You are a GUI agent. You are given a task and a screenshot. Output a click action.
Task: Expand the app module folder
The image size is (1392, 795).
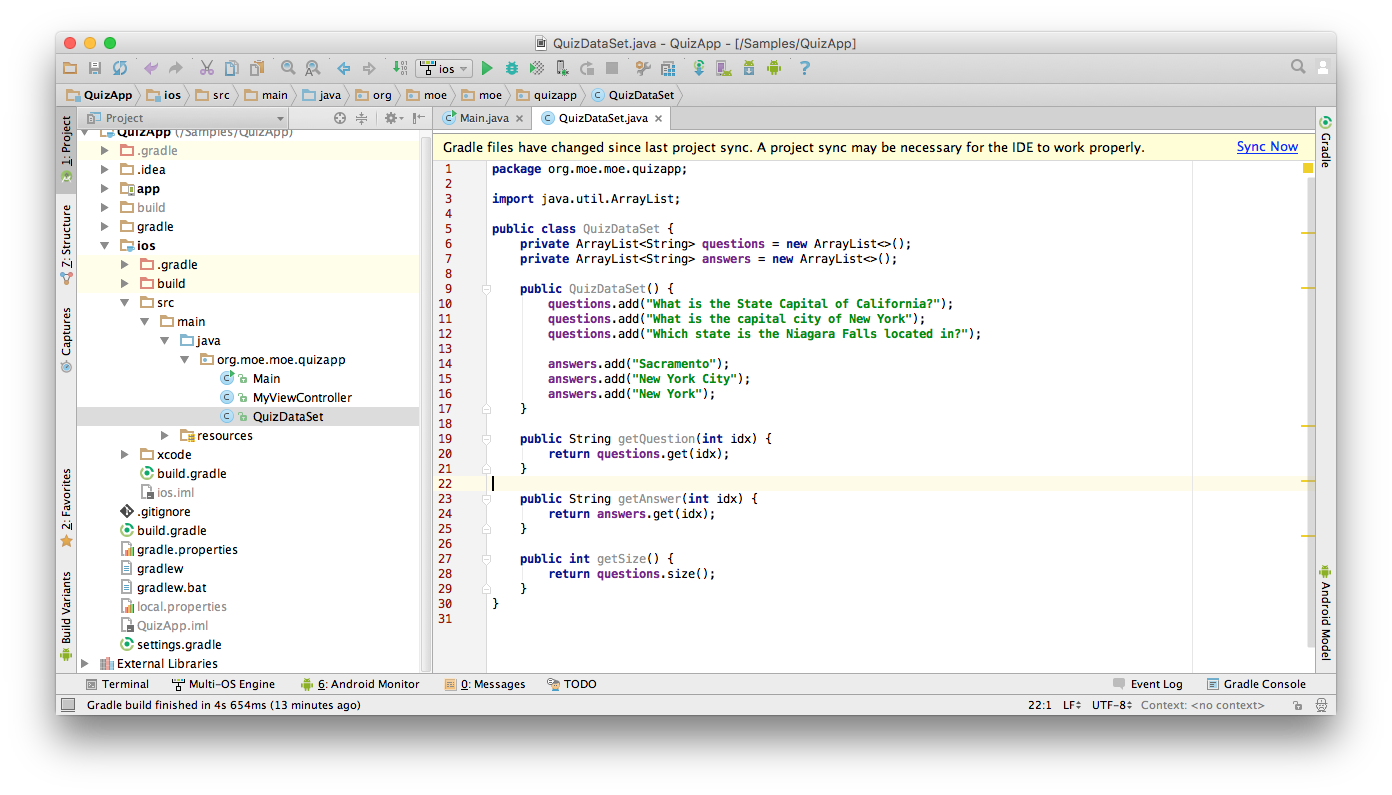pyautogui.click(x=105, y=188)
